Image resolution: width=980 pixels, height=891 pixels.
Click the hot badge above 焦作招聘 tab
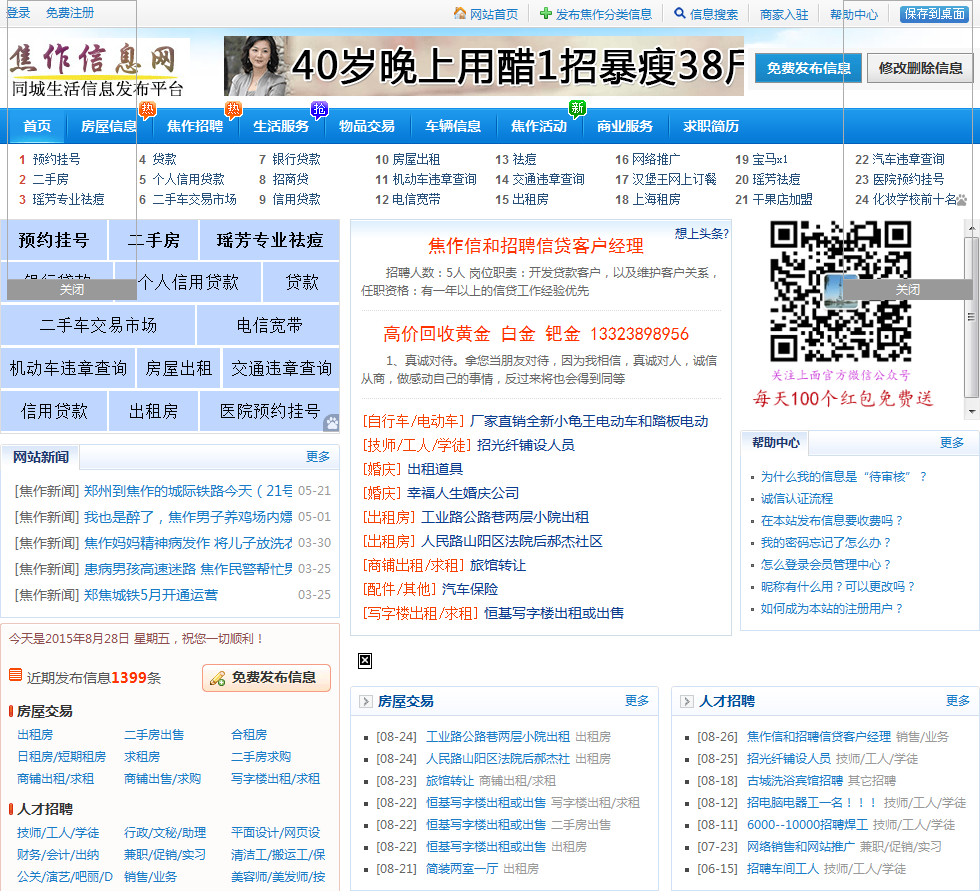click(x=234, y=111)
